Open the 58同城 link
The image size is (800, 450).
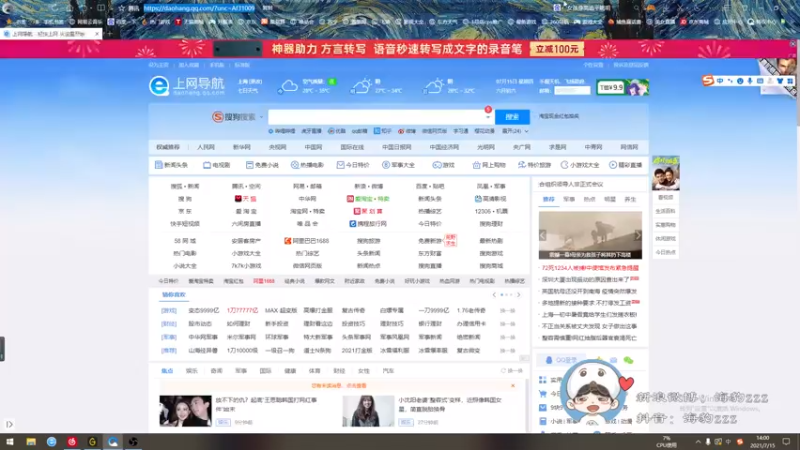pyautogui.click(x=185, y=240)
